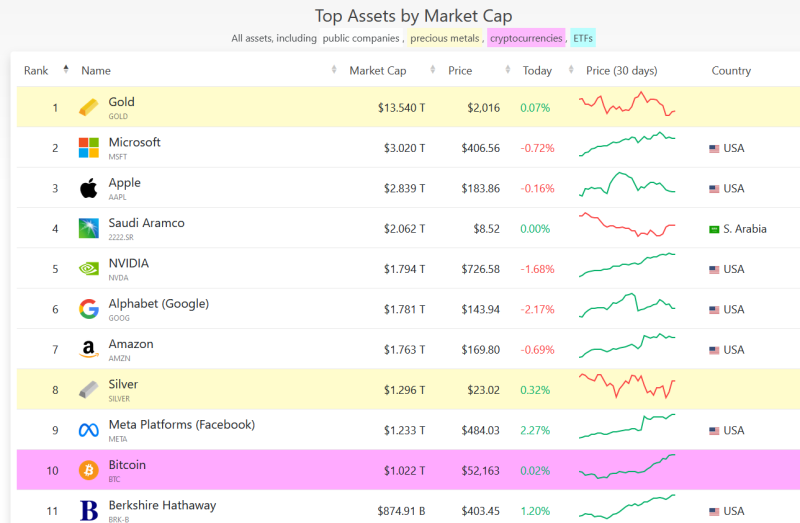Viewport: 800px width, 523px height.
Task: Click the Country column header
Action: 731,70
